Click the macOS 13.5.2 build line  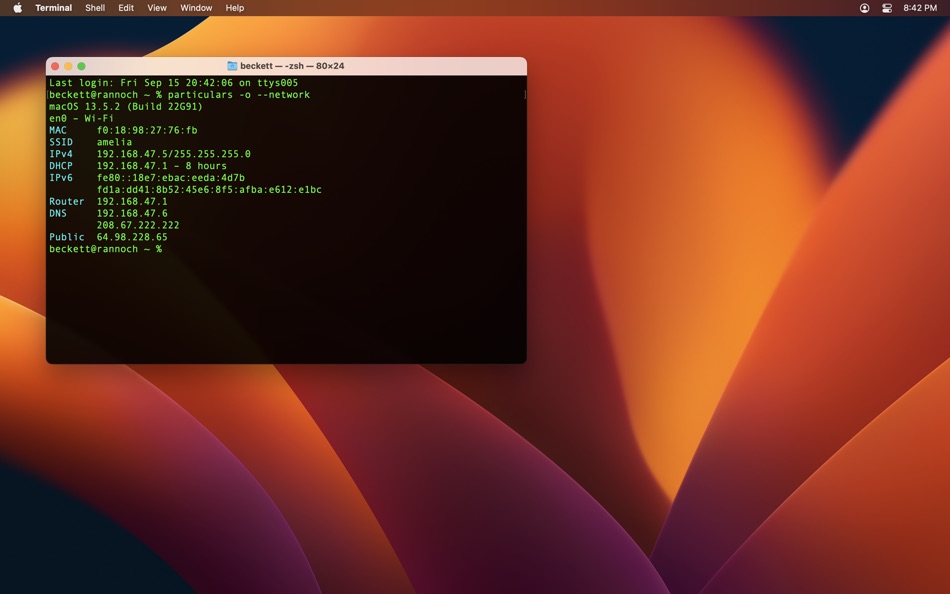click(x=125, y=106)
